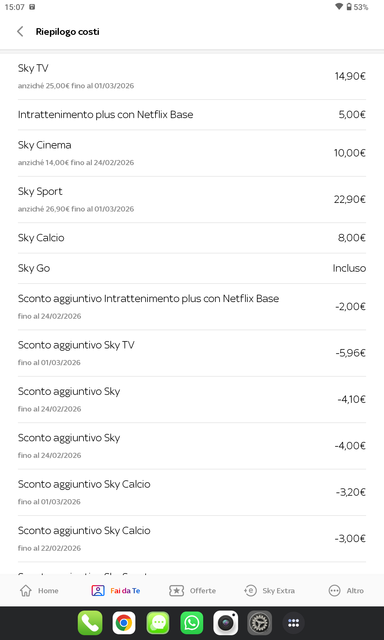Open the Messages app icon
The width and height of the screenshot is (384, 640).
(158, 623)
